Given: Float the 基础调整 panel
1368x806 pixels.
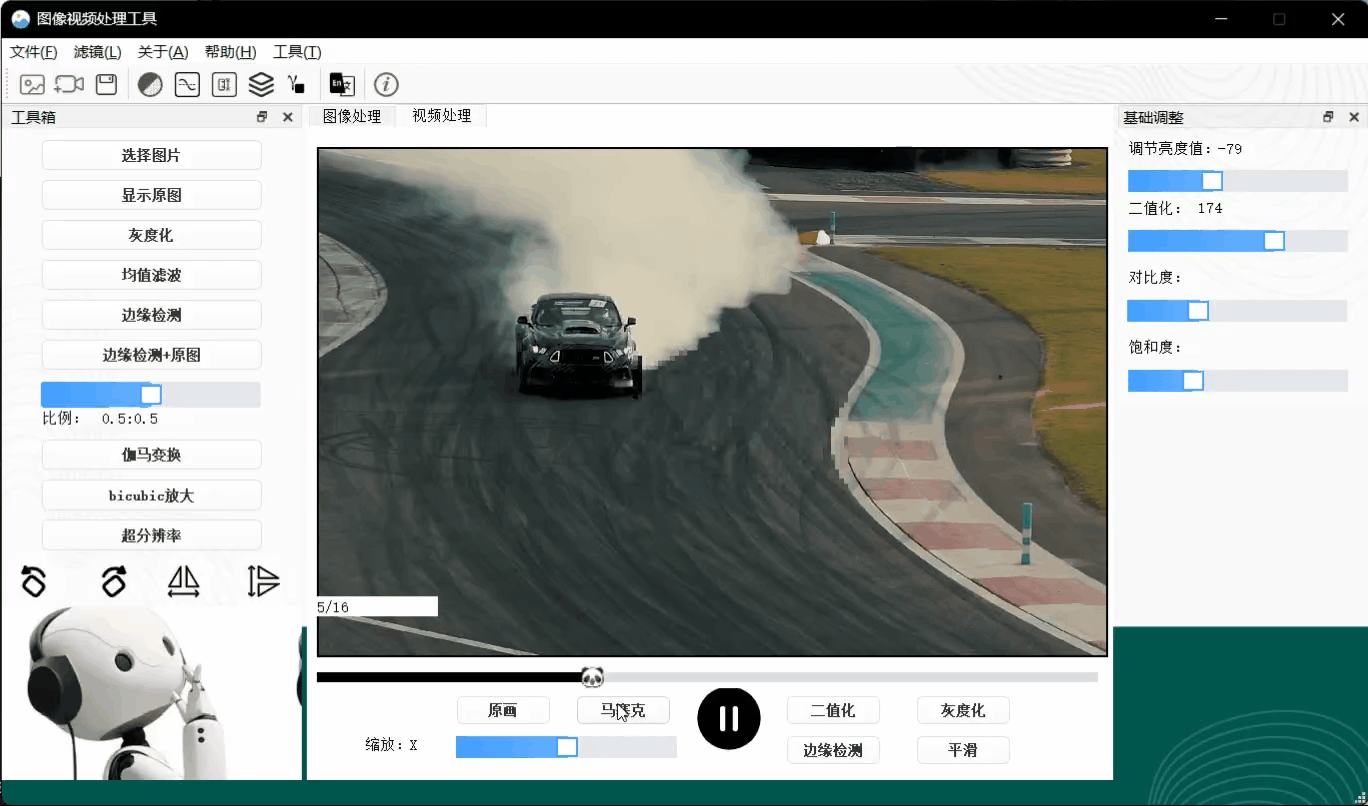Looking at the screenshot, I should (1328, 117).
